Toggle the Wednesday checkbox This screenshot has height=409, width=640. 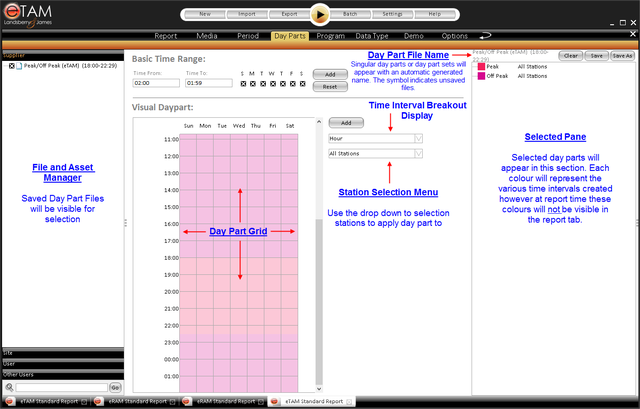click(273, 84)
